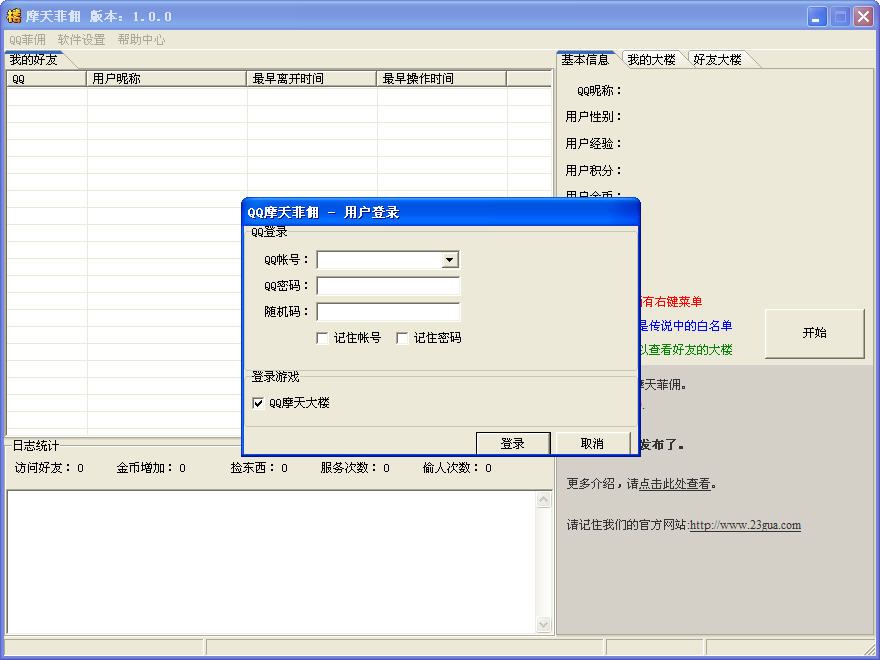
Task: Click the 用户经验 label
Action: (593, 144)
